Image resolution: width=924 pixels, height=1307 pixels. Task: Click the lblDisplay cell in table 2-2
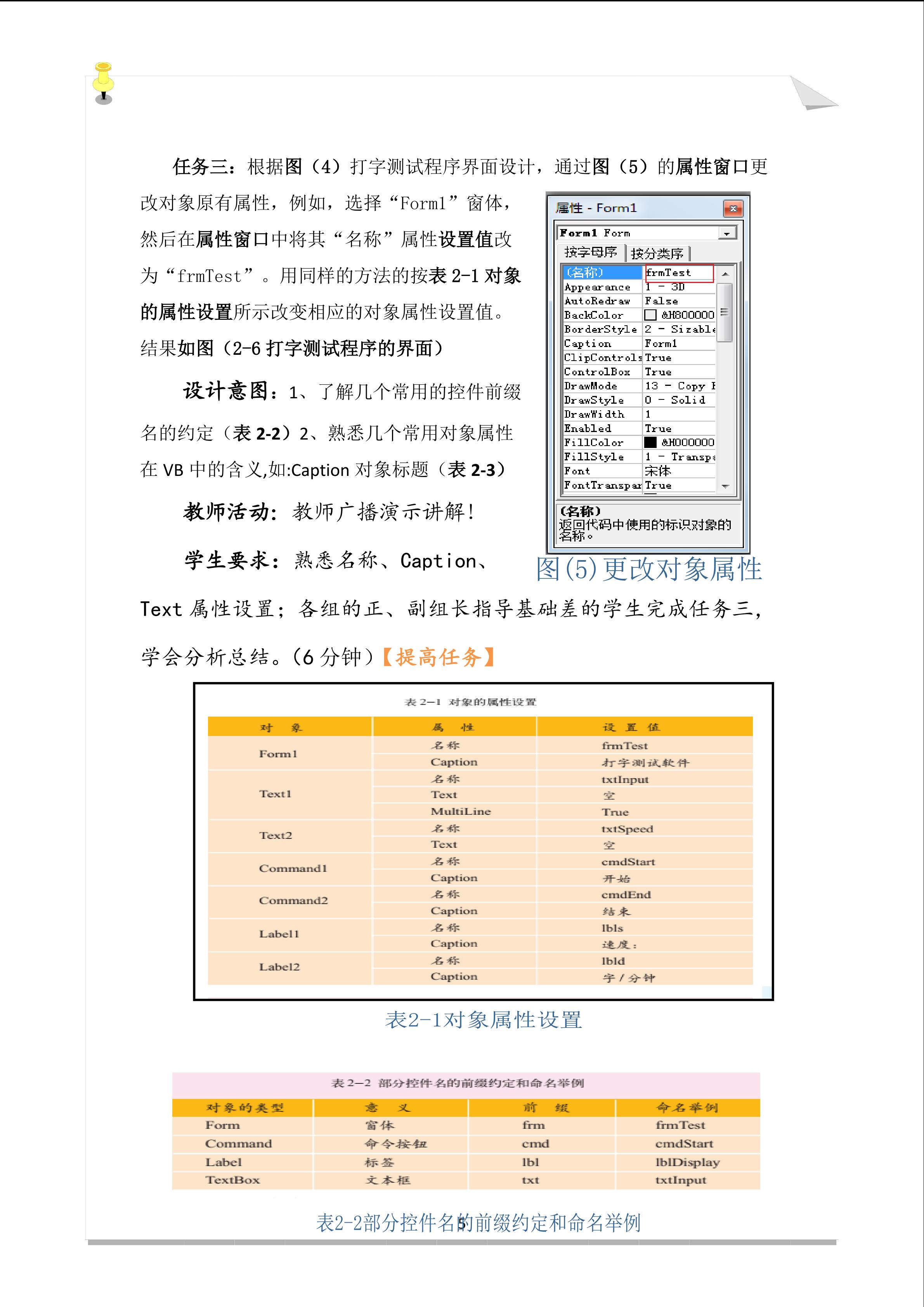[687, 1163]
